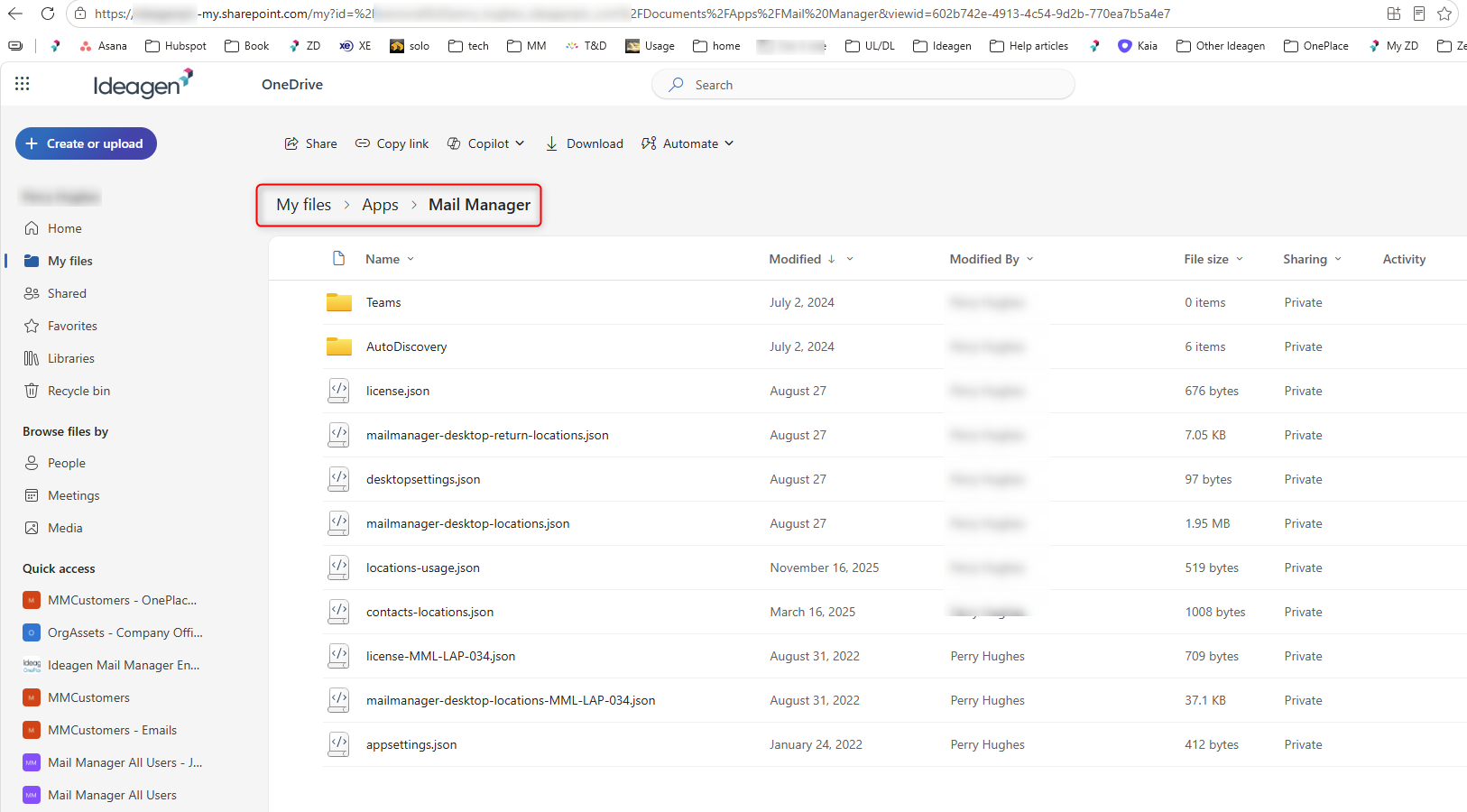Open the Usage bookmark
1467x812 pixels.
650,46
